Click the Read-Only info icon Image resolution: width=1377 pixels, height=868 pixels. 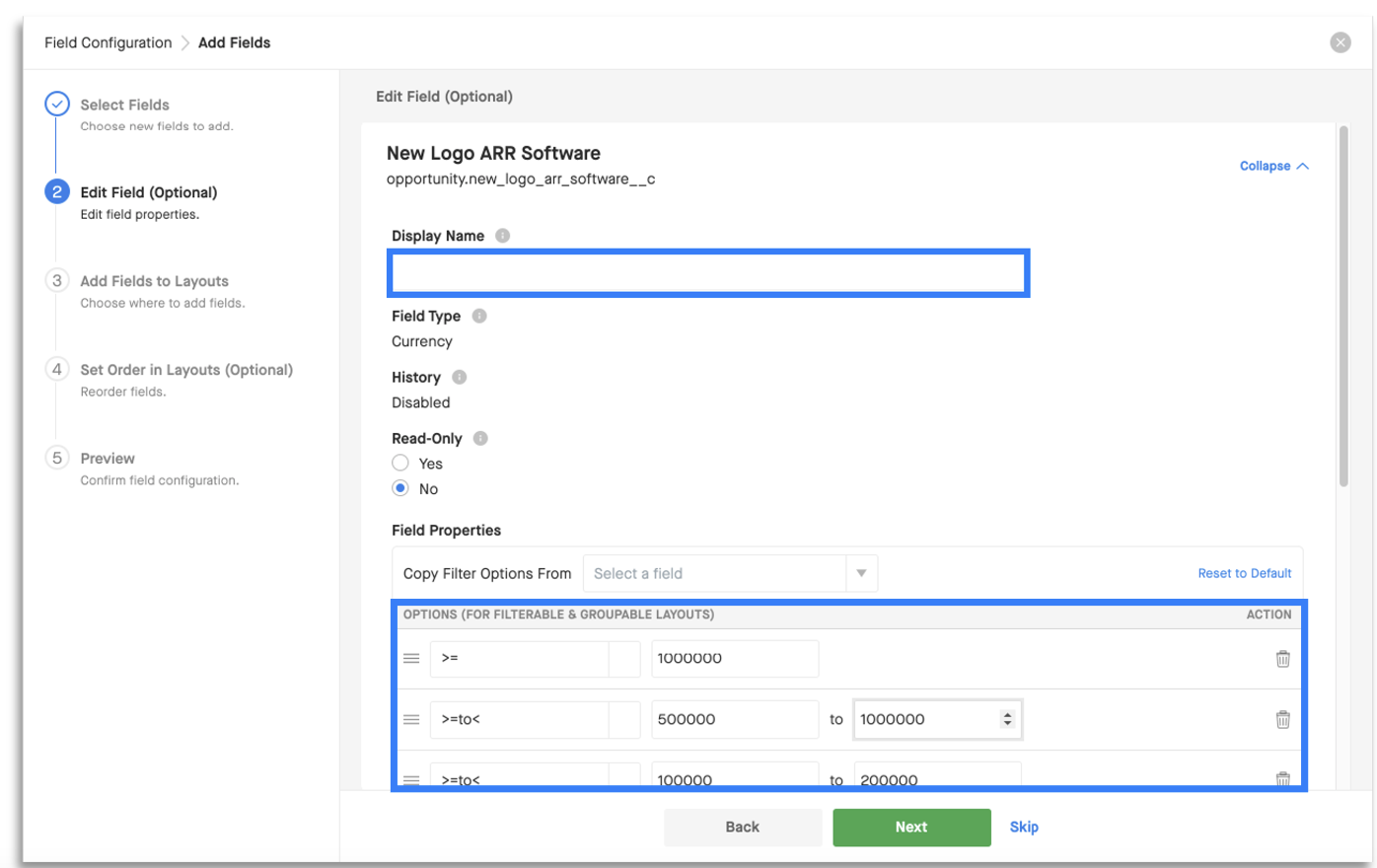[x=480, y=438]
